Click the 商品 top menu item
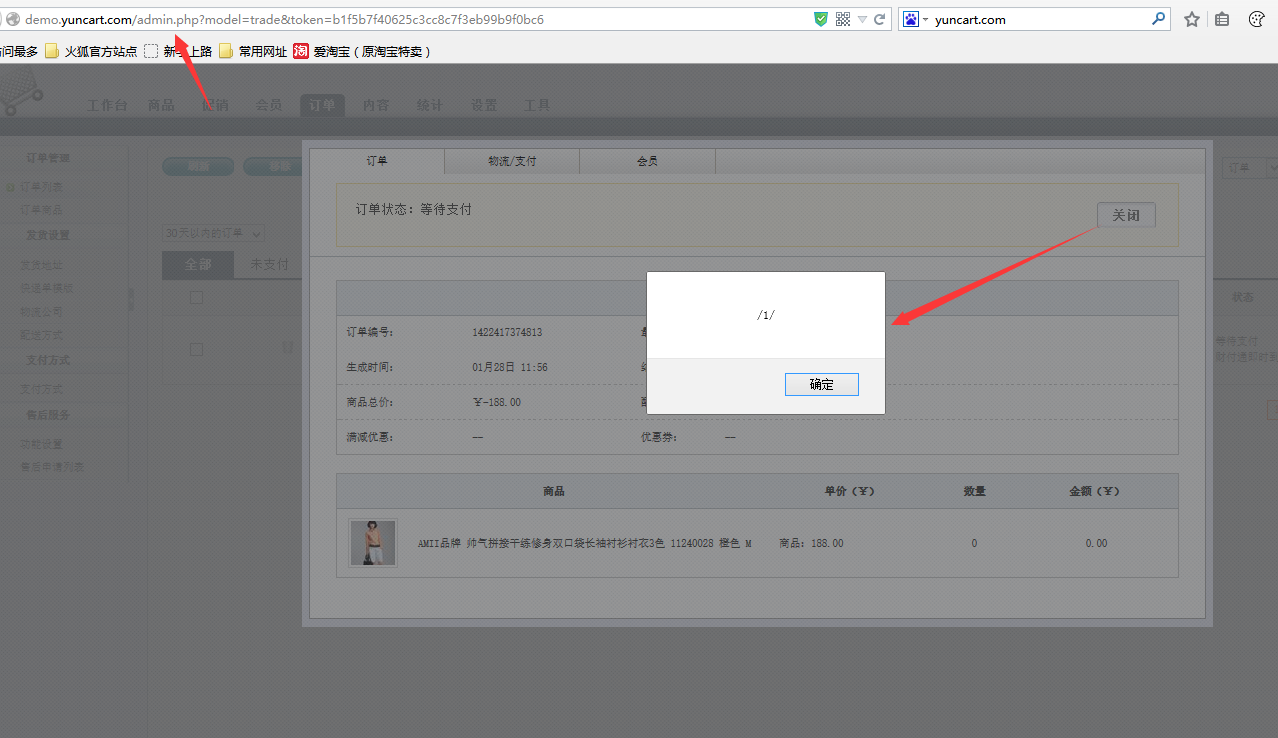The image size is (1278, 738). click(x=161, y=105)
